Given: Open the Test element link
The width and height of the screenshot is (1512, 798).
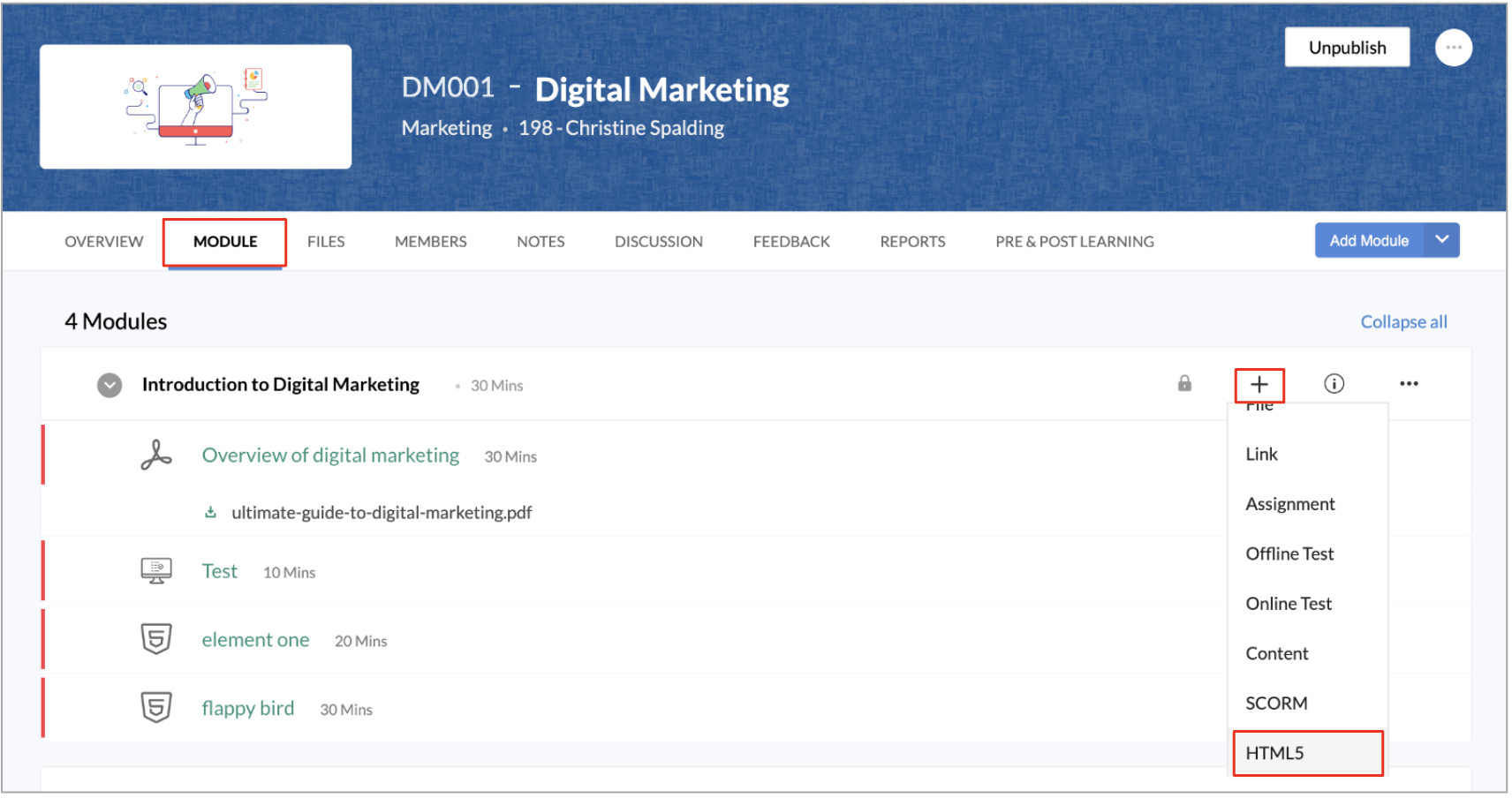Looking at the screenshot, I should coord(220,571).
